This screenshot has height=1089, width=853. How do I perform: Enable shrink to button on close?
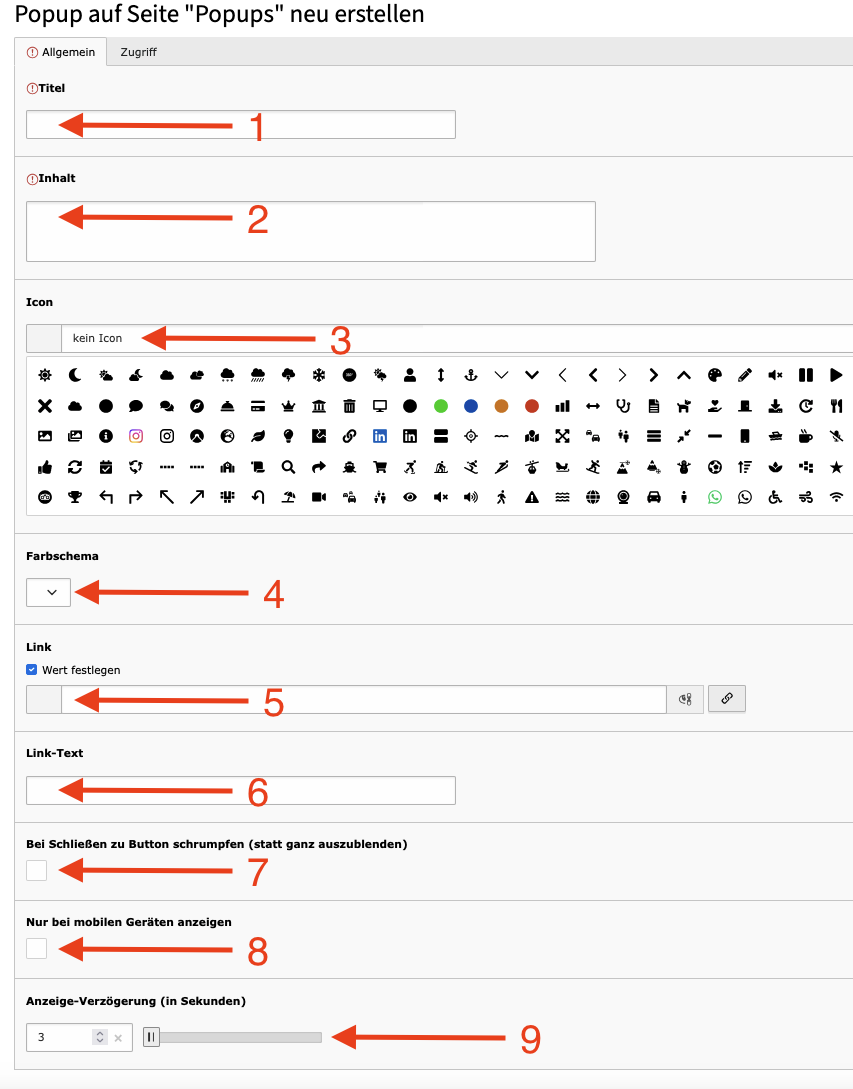coord(37,870)
